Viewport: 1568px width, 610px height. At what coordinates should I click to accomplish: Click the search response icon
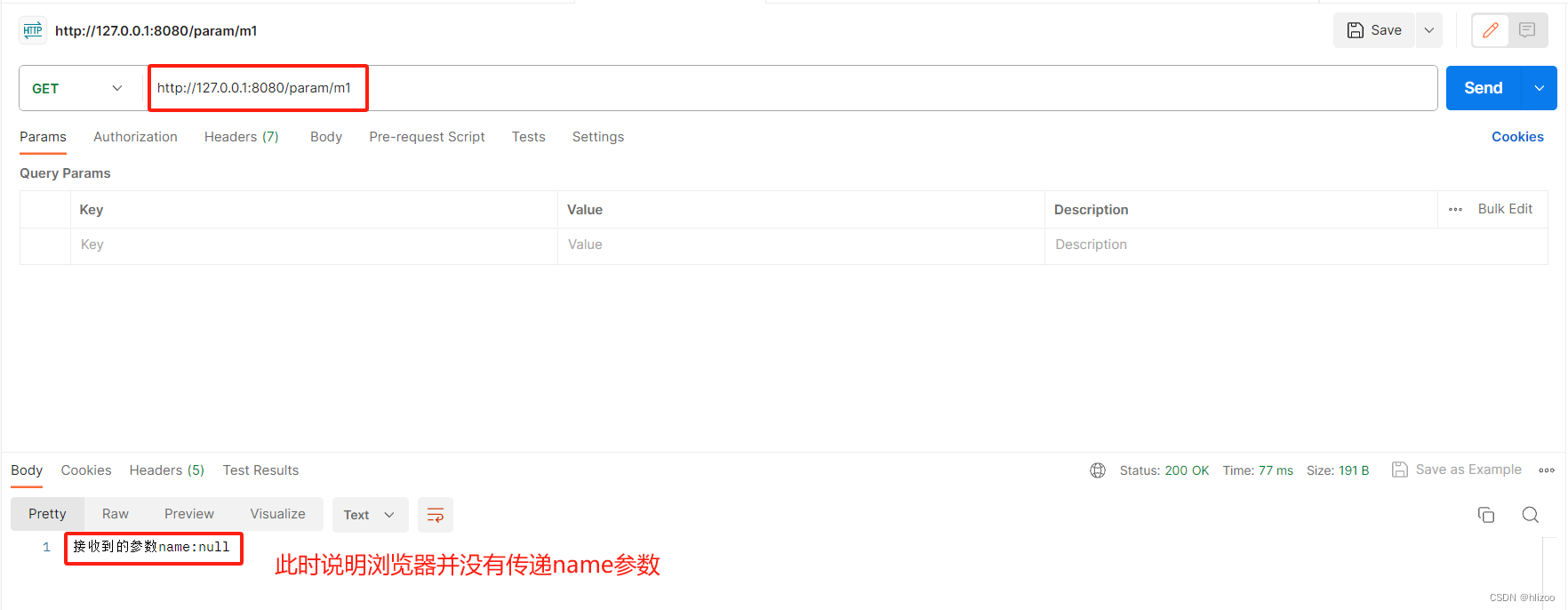tap(1531, 515)
